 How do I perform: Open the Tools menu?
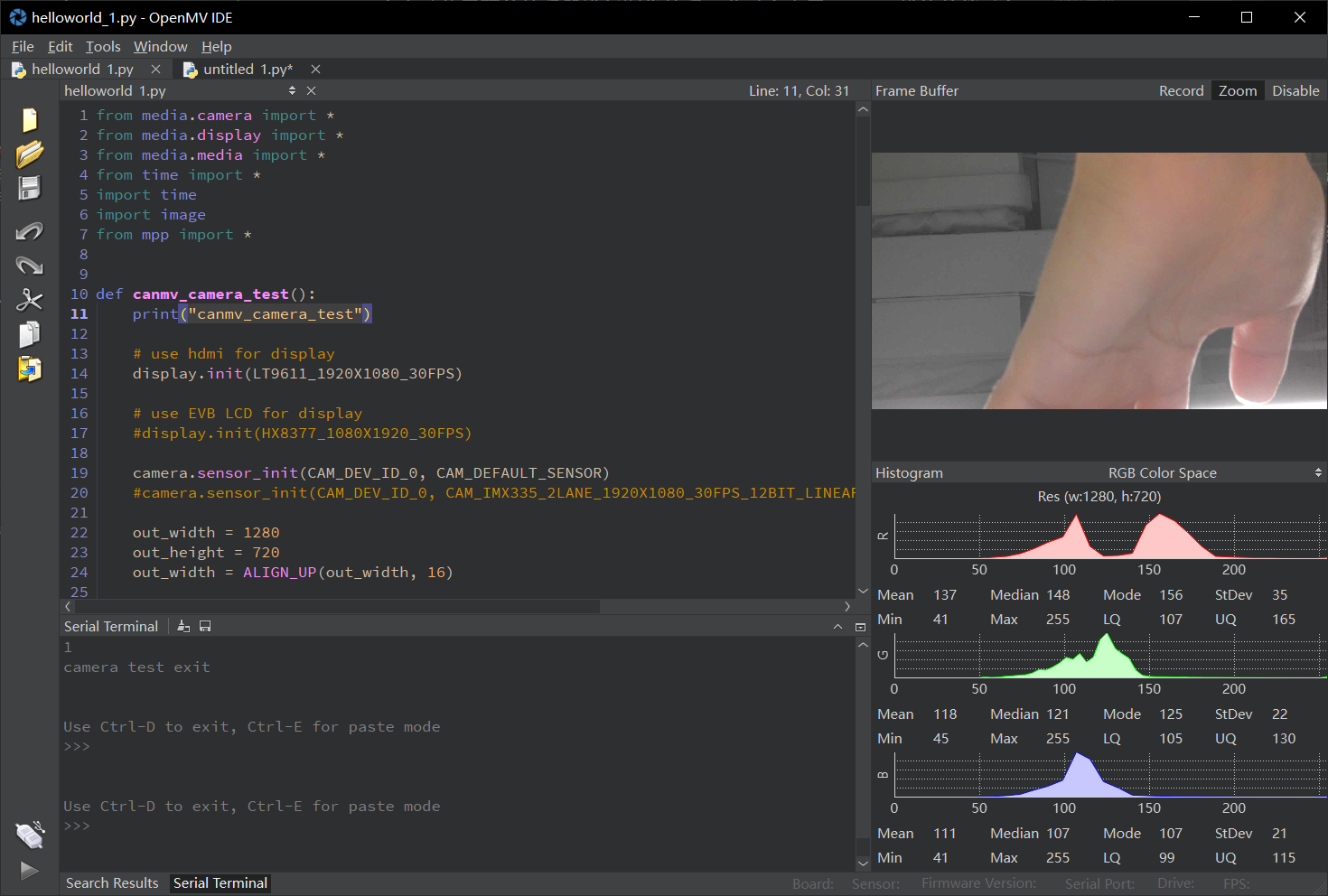point(103,47)
